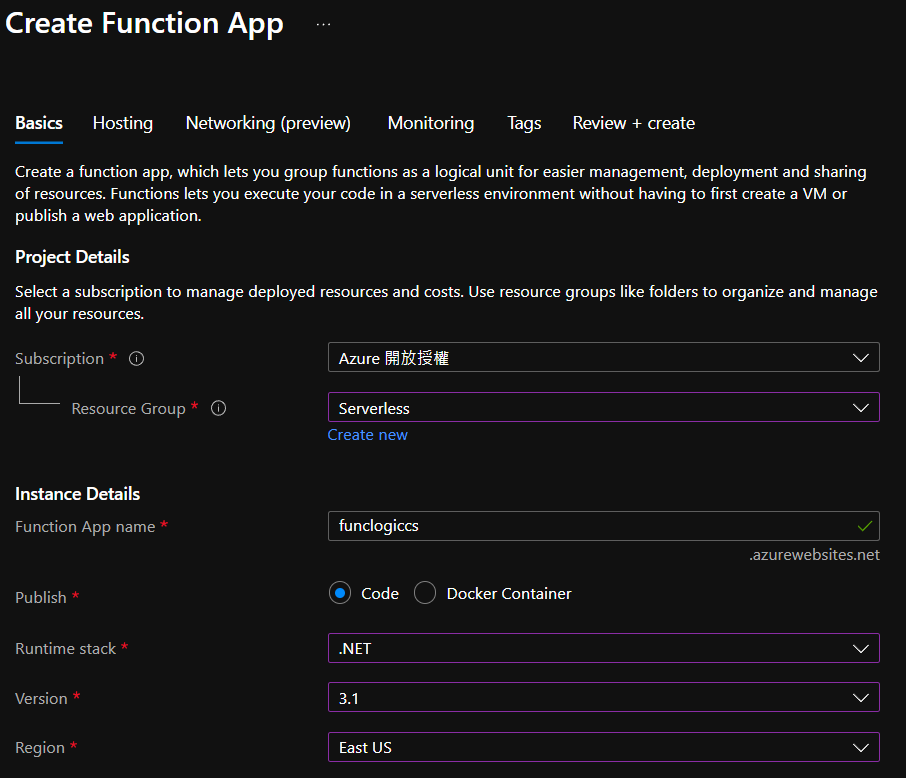Select the Code publish option
This screenshot has width=906, height=778.
click(x=341, y=593)
